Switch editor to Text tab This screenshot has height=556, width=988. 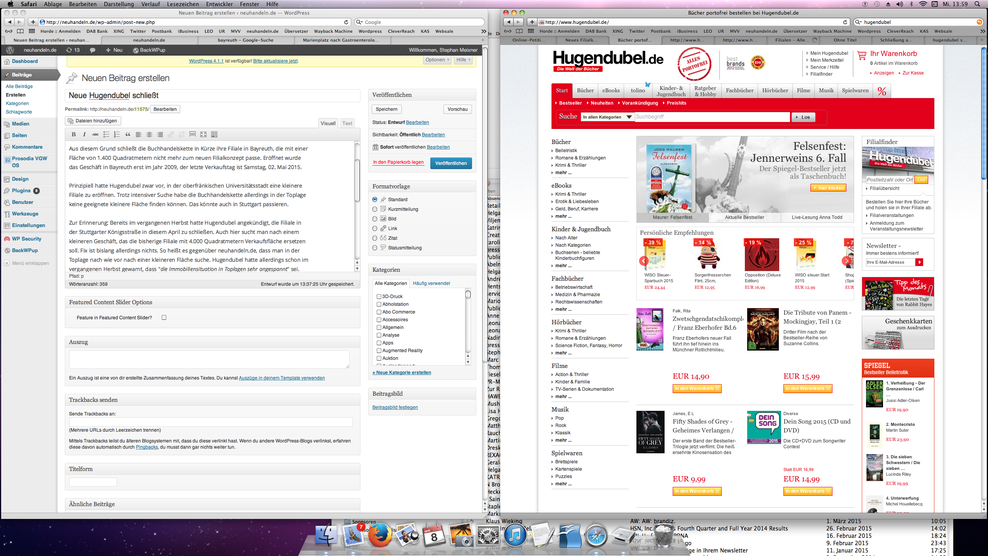click(347, 123)
